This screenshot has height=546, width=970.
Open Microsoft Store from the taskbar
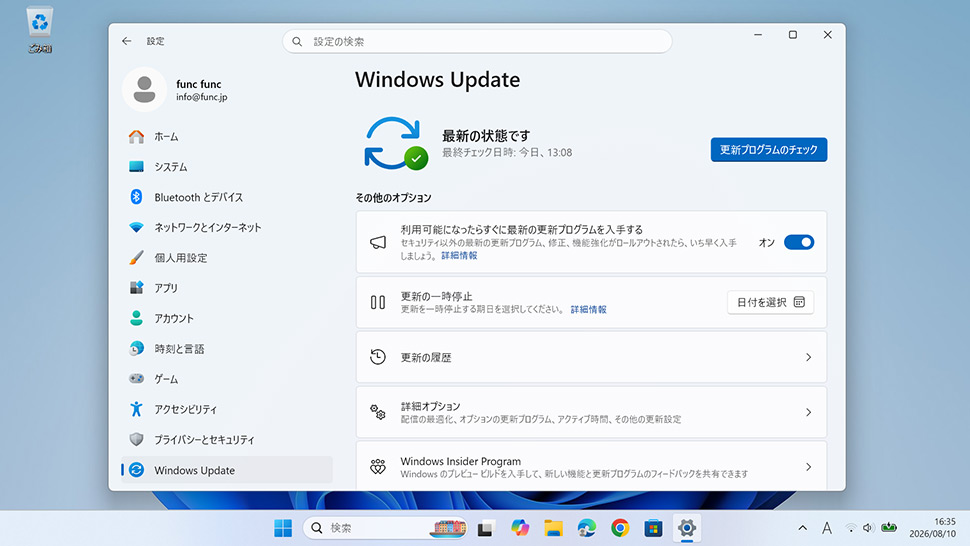pyautogui.click(x=653, y=528)
